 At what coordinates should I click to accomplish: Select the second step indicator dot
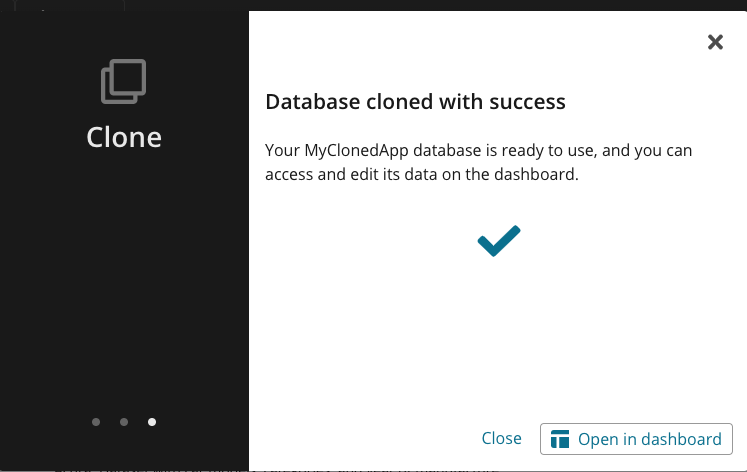coord(124,422)
